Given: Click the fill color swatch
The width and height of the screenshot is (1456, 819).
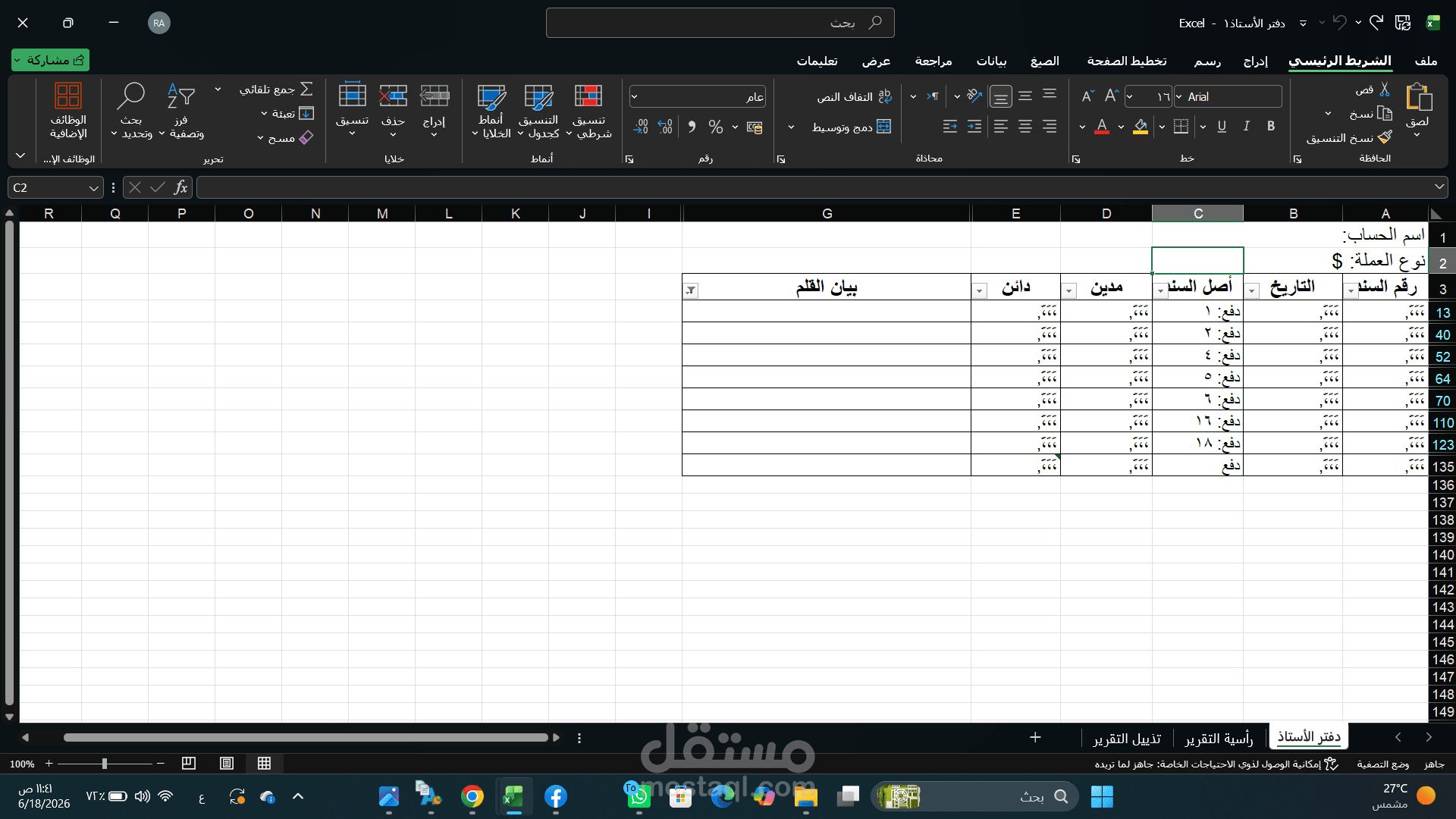Looking at the screenshot, I should tap(1141, 127).
